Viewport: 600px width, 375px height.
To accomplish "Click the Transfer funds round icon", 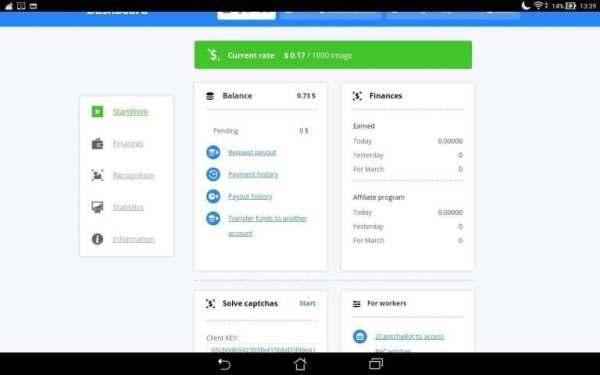I will tap(213, 218).
